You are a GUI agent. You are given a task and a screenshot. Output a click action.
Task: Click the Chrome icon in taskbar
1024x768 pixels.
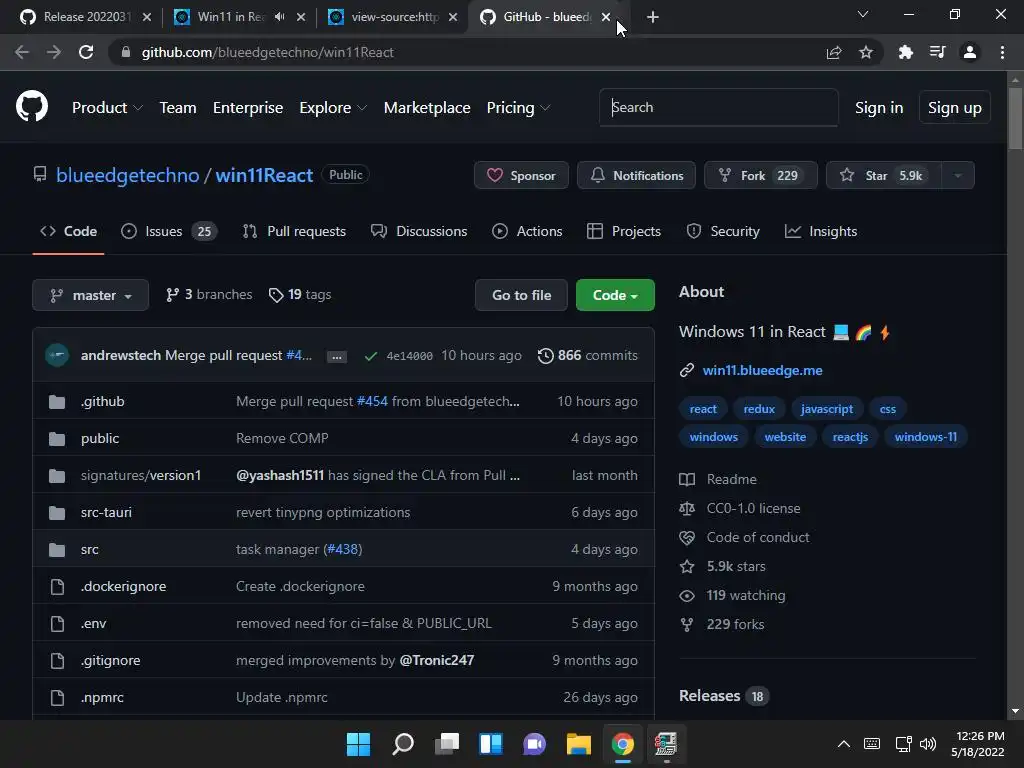(622, 744)
